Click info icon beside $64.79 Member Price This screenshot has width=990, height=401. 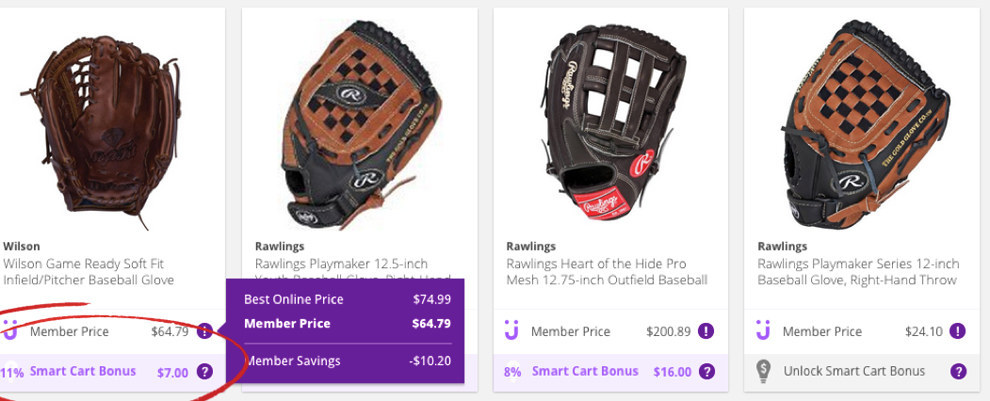(x=205, y=331)
